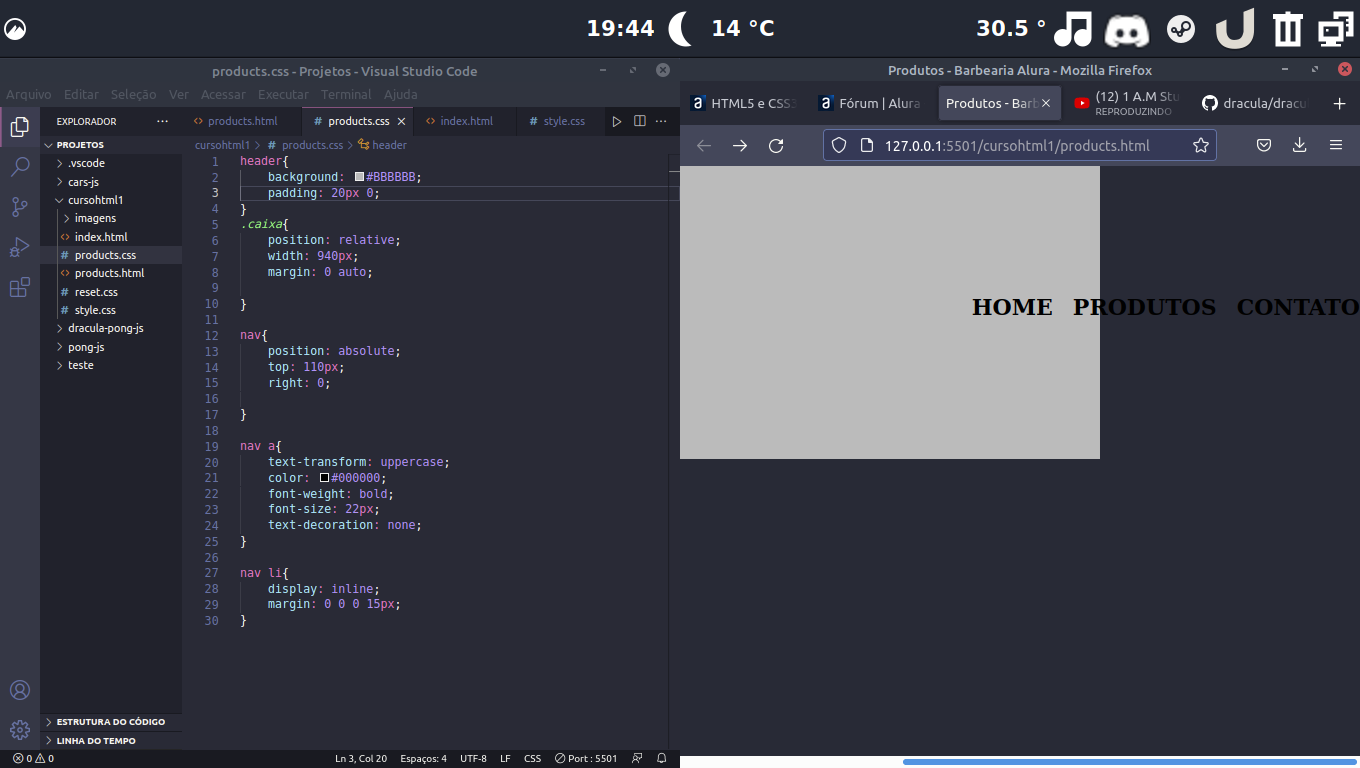The width and height of the screenshot is (1360, 768).
Task: Open the Firefox downloads panel
Action: [1300, 146]
